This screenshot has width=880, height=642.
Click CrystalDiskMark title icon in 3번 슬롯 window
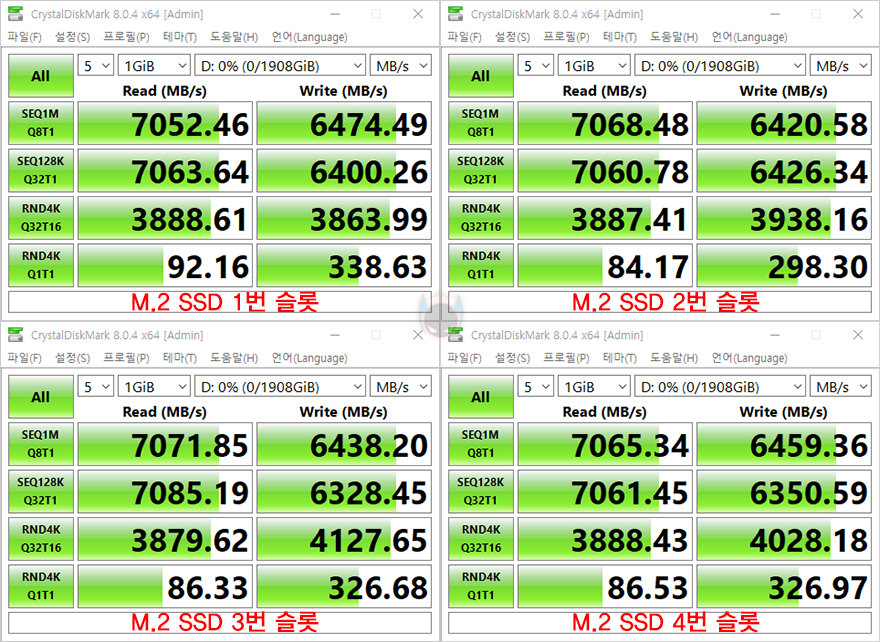coord(16,335)
